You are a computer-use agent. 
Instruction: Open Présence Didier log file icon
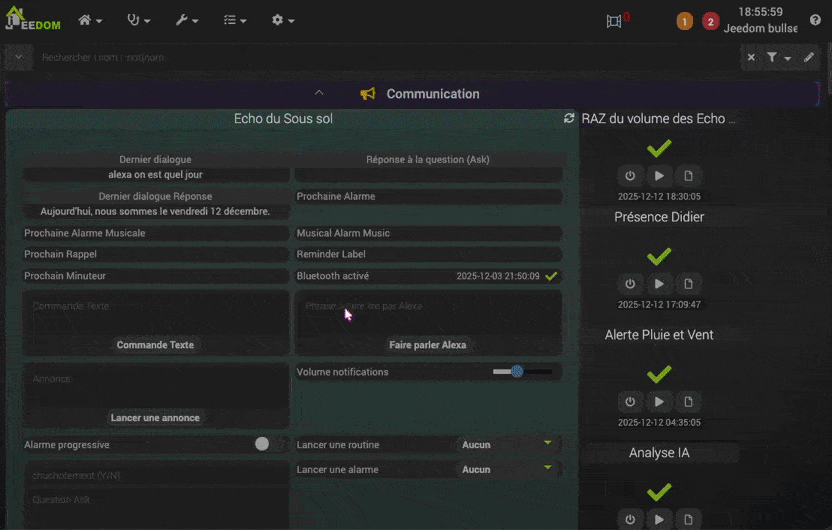click(x=688, y=284)
